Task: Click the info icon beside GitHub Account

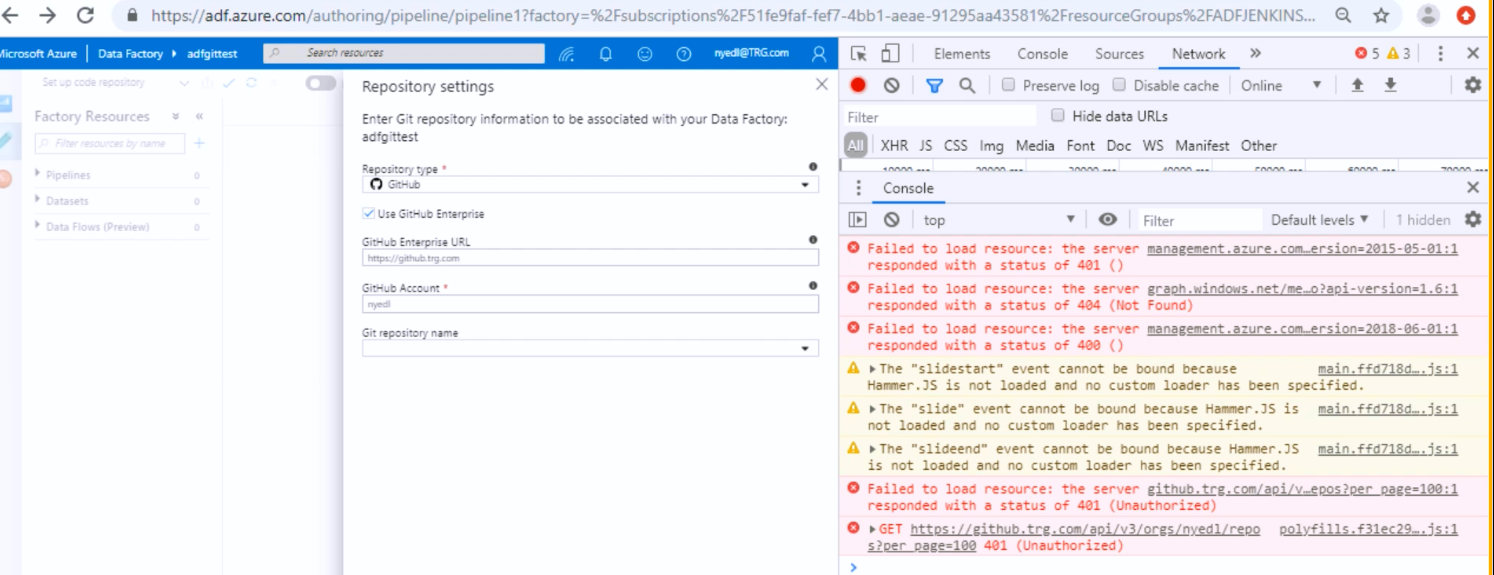Action: pyautogui.click(x=813, y=286)
